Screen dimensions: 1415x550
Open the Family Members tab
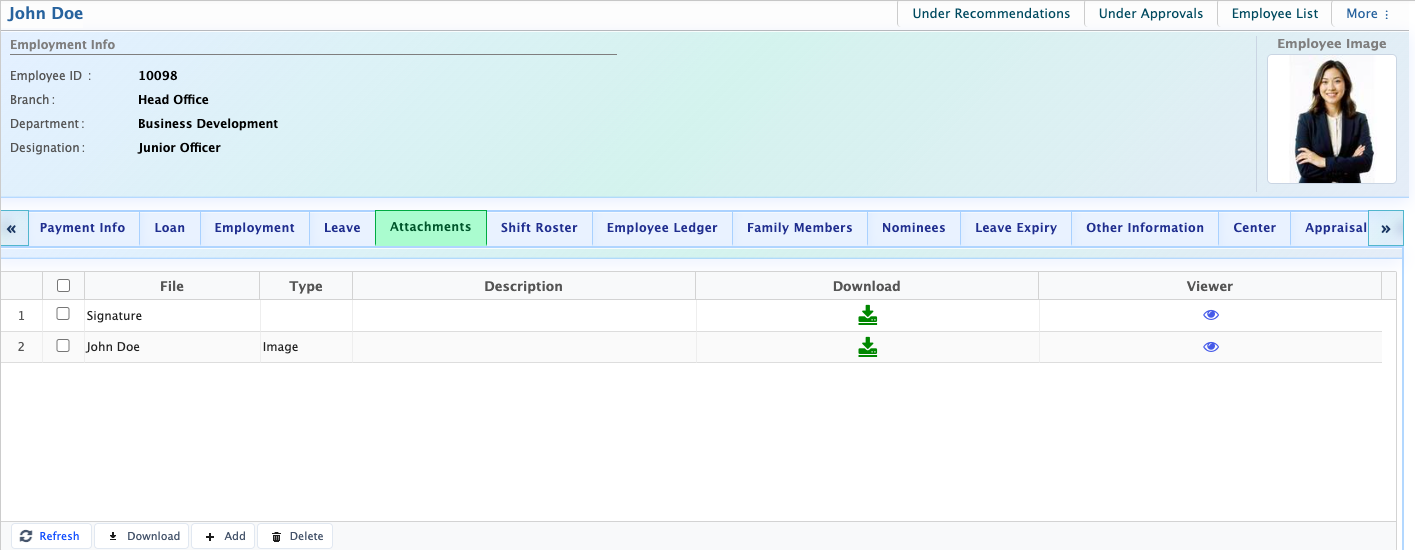click(800, 228)
